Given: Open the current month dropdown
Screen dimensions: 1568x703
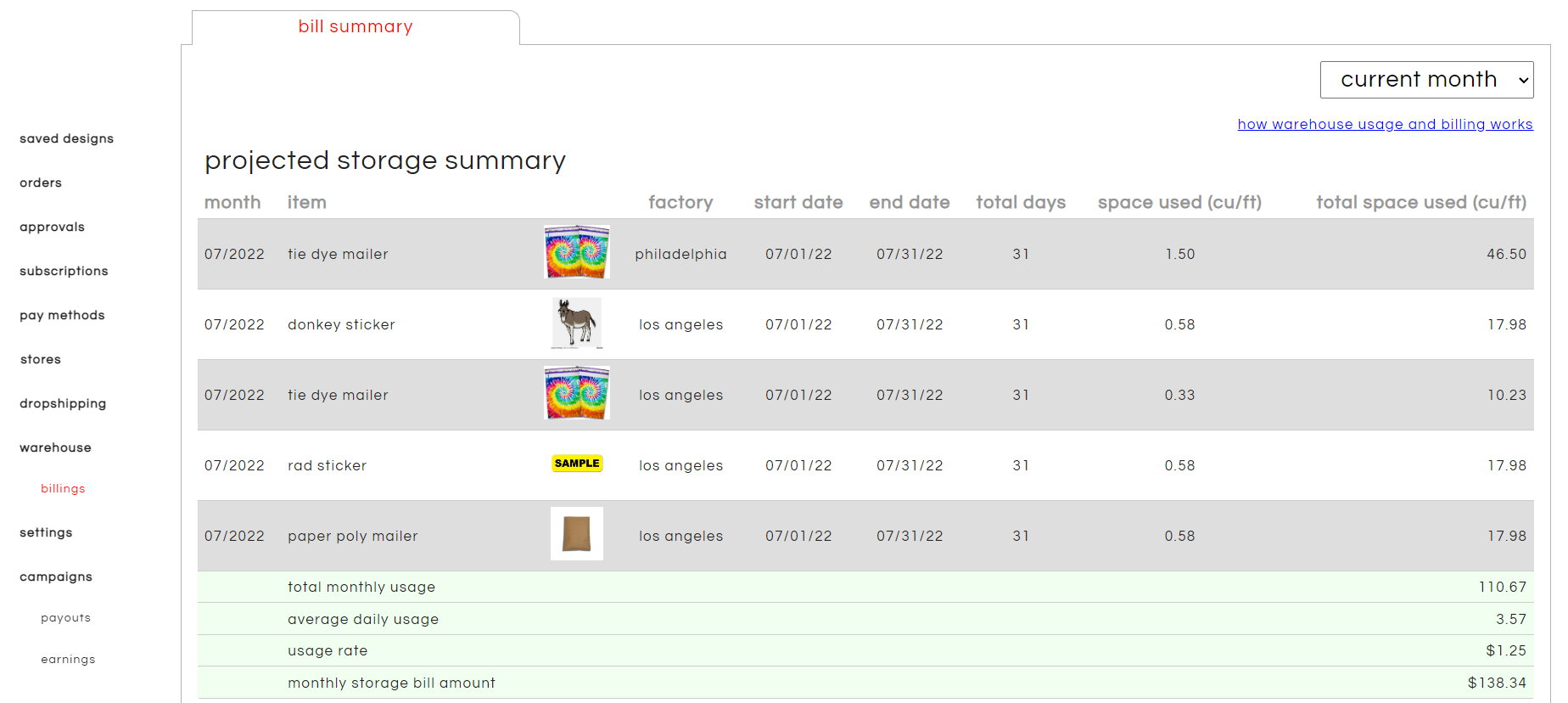Looking at the screenshot, I should coord(1426,80).
